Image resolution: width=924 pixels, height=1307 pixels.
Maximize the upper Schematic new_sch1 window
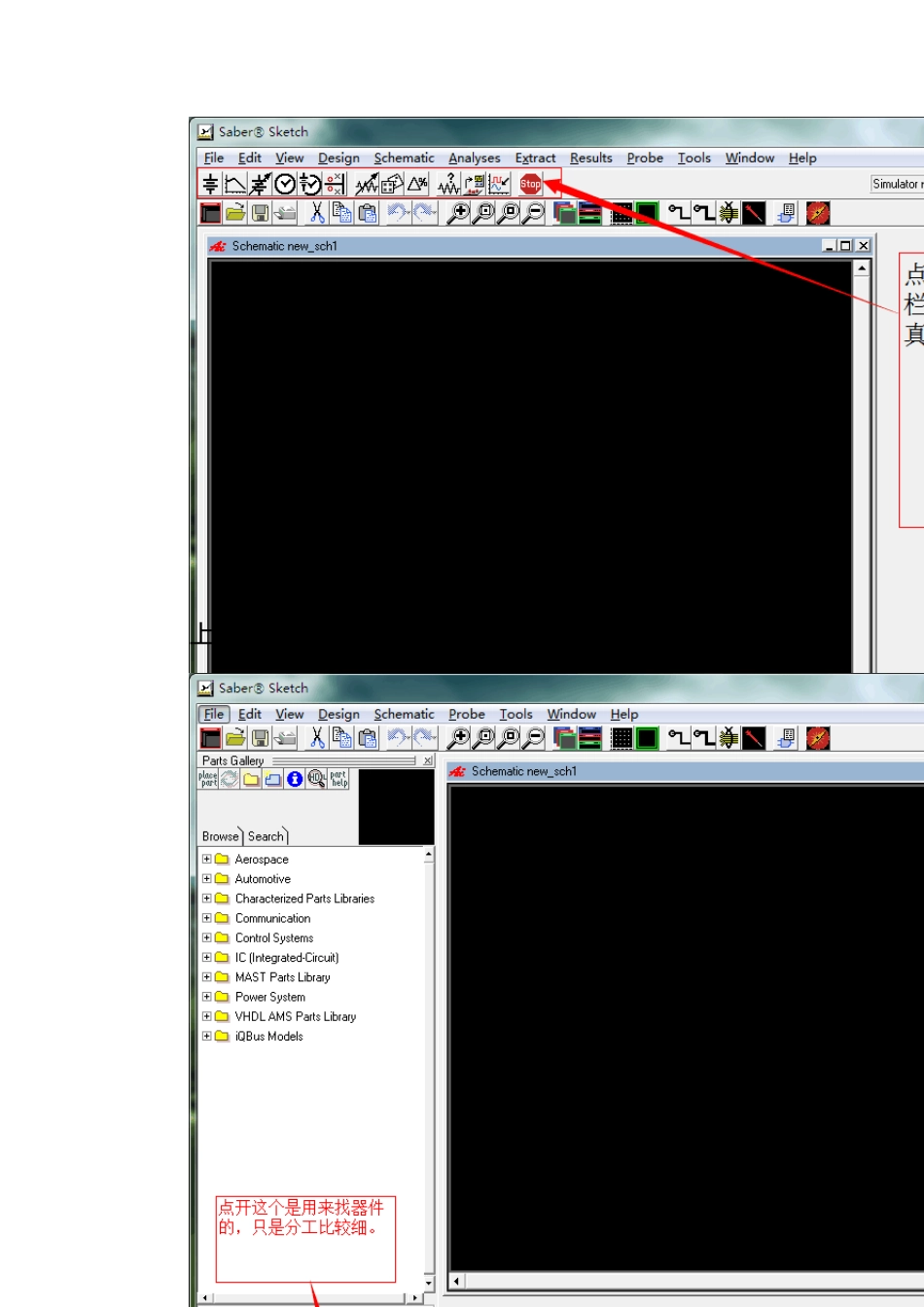point(845,246)
